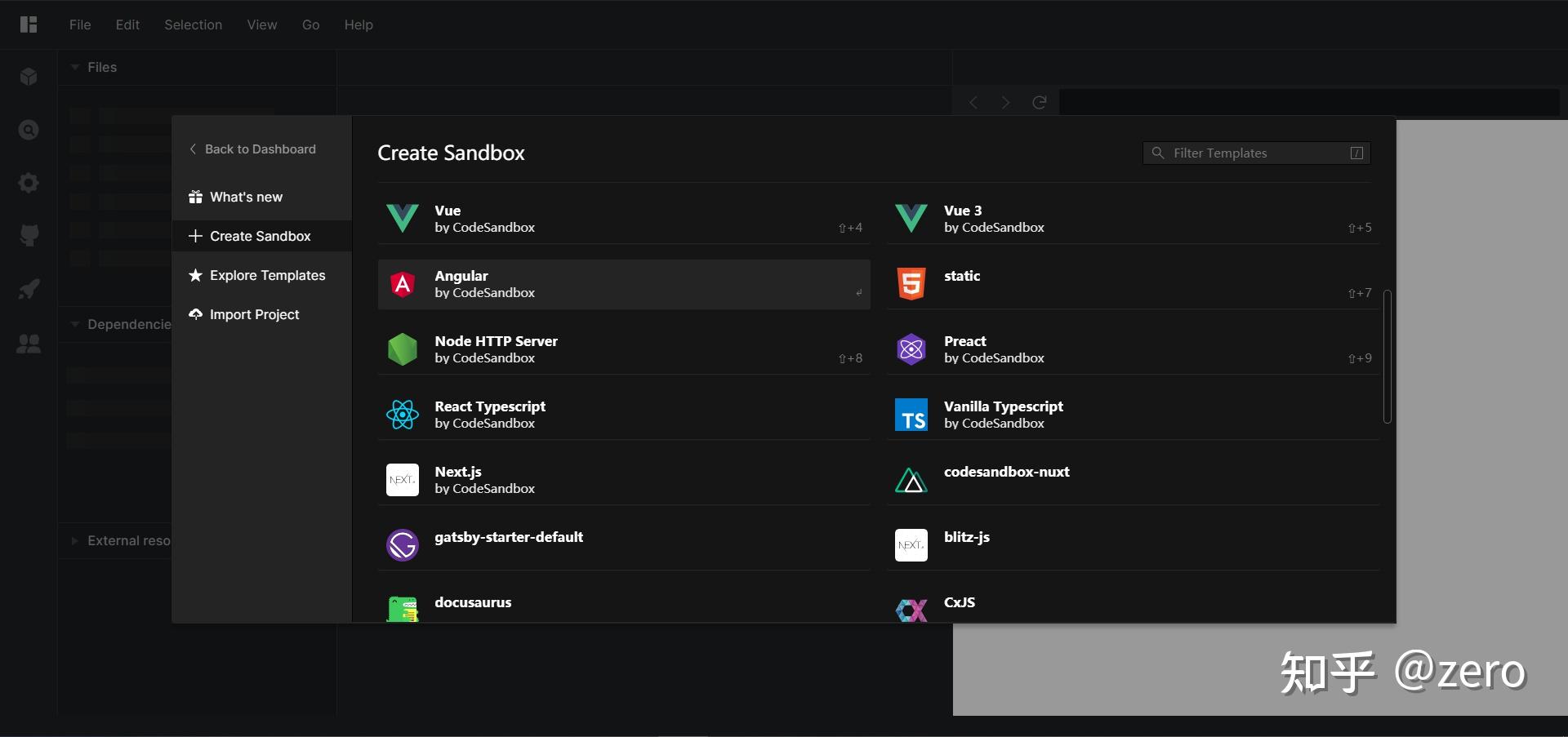Collapse the Files panel section
The width and height of the screenshot is (1568, 737).
coord(75,67)
